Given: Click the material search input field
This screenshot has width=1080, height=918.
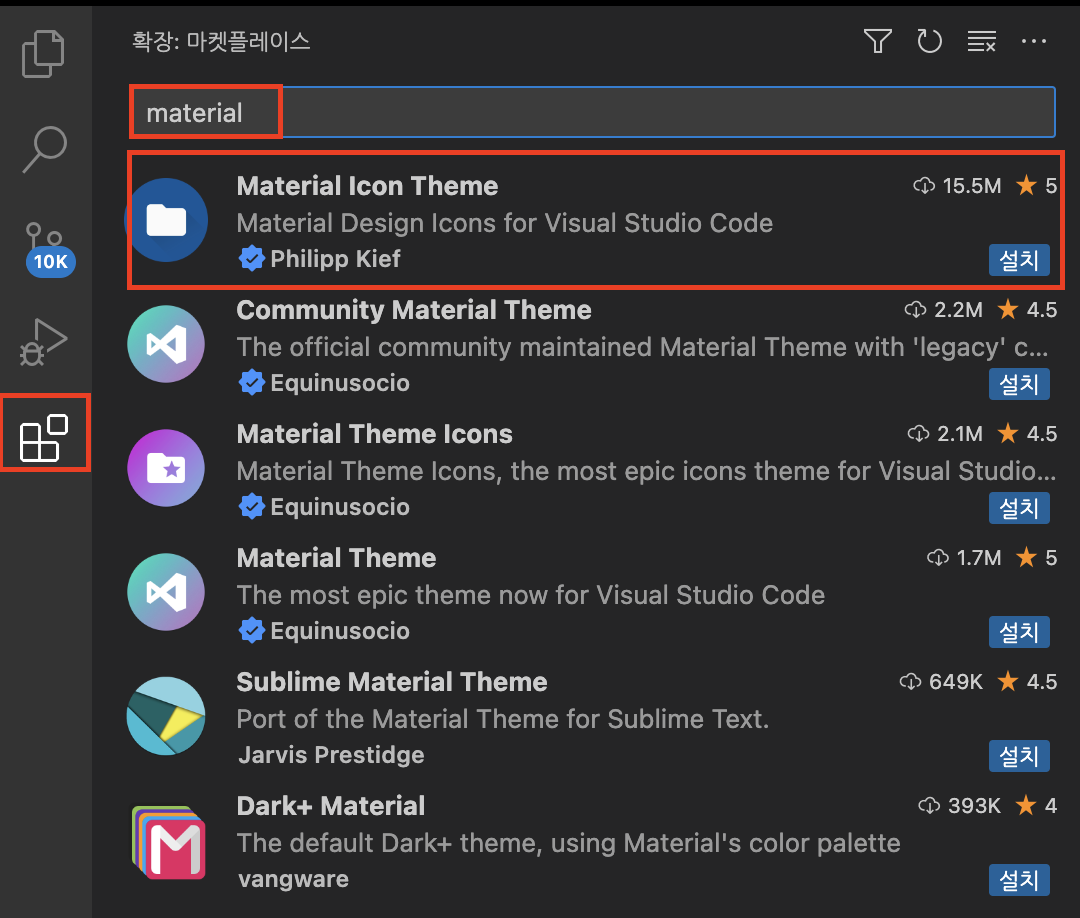Looking at the screenshot, I should (x=593, y=112).
